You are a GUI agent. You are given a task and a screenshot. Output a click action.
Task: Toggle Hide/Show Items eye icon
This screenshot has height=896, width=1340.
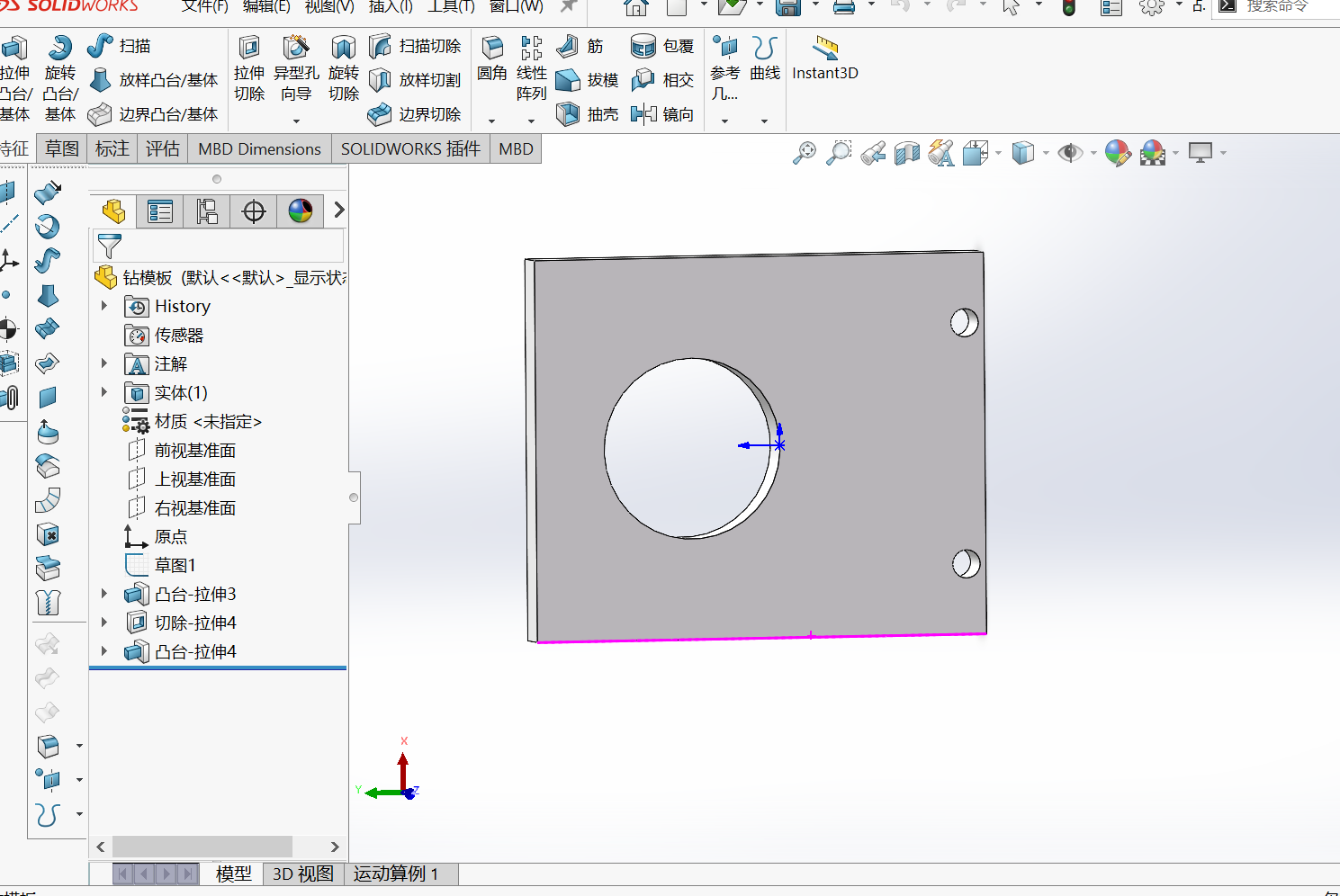pyautogui.click(x=1070, y=153)
